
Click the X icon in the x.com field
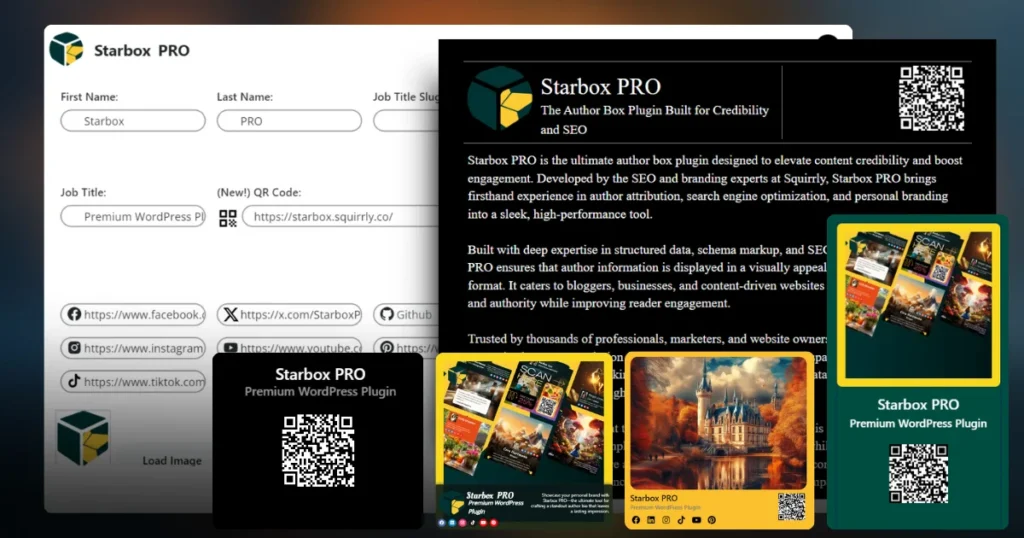point(231,315)
